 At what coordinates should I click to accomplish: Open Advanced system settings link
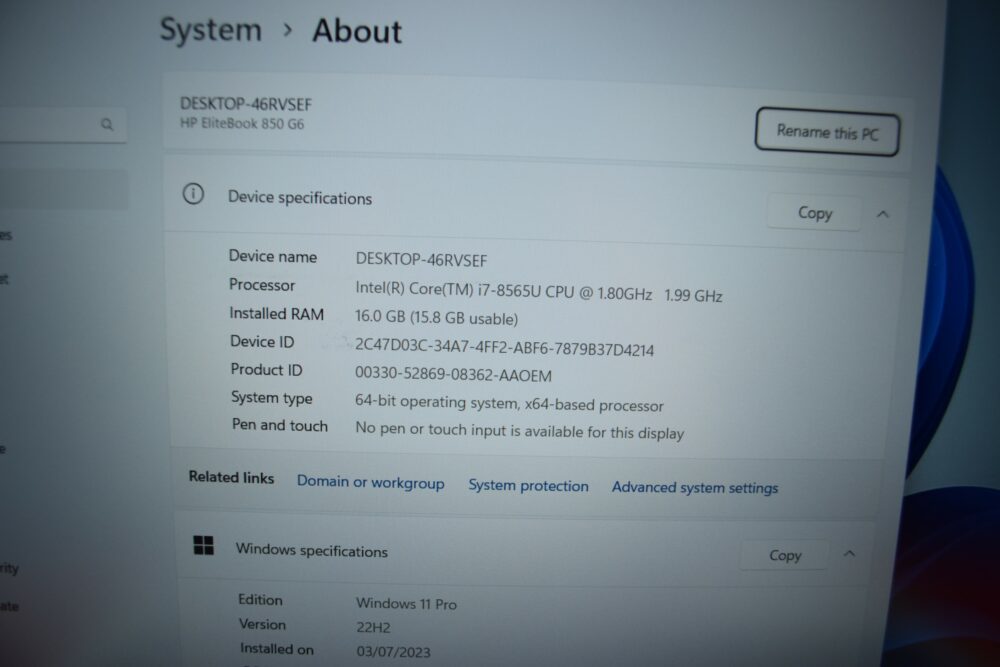(x=695, y=488)
